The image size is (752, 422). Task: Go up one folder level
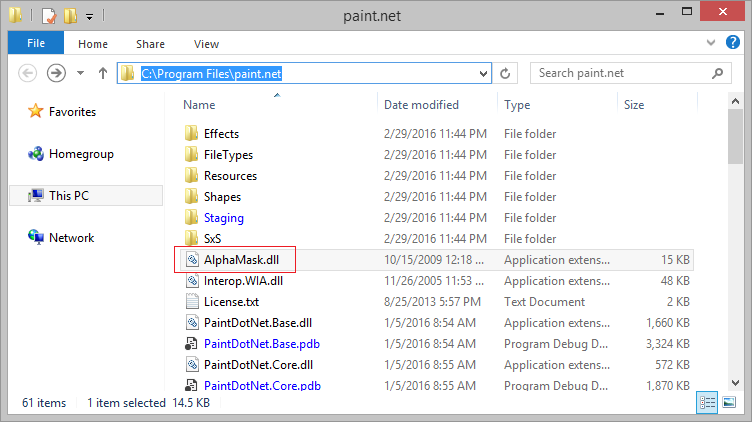coord(103,73)
